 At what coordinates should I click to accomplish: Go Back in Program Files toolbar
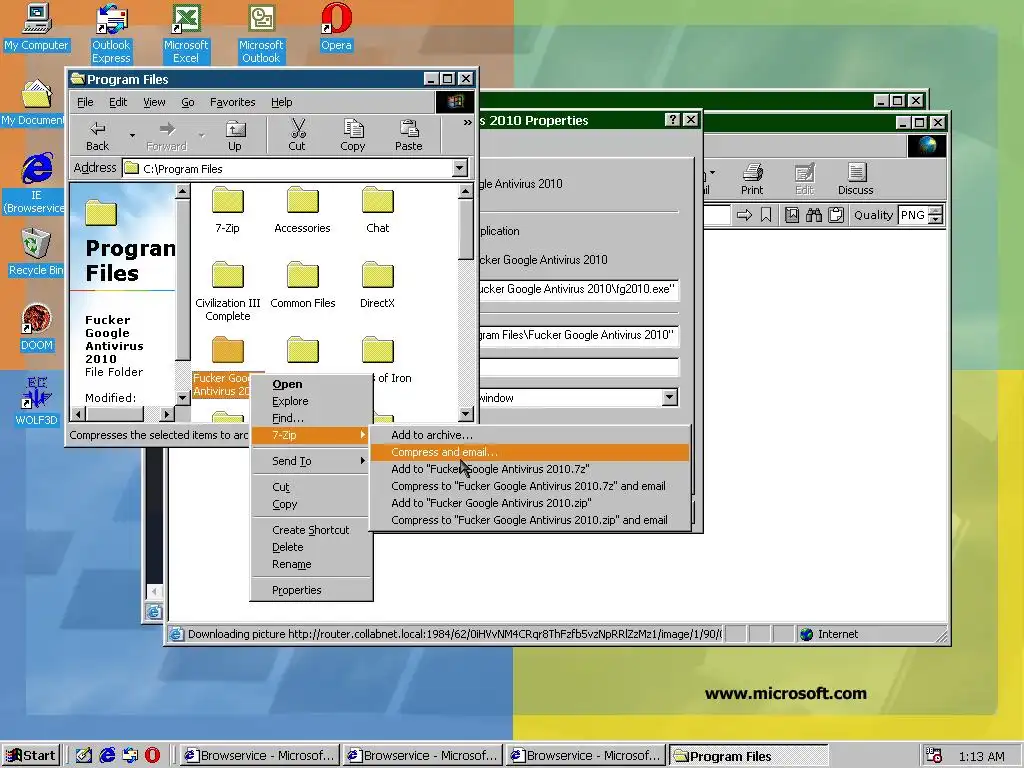(x=97, y=136)
